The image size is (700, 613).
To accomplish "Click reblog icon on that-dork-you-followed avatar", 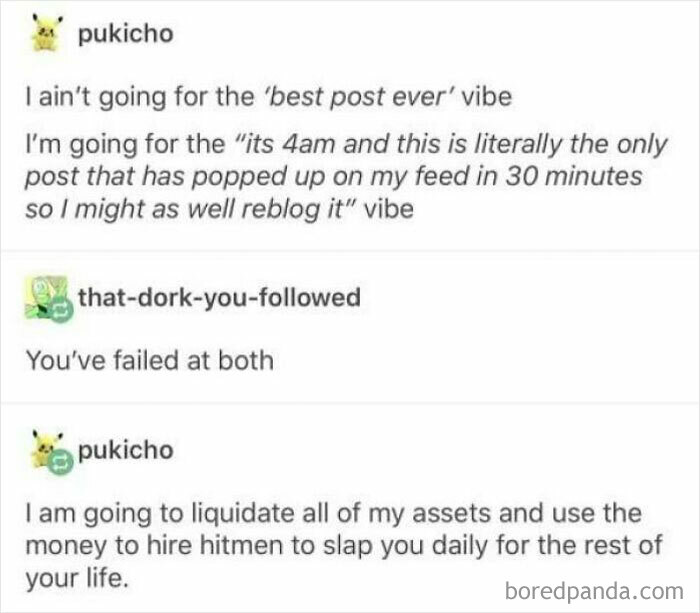I will tap(62, 311).
